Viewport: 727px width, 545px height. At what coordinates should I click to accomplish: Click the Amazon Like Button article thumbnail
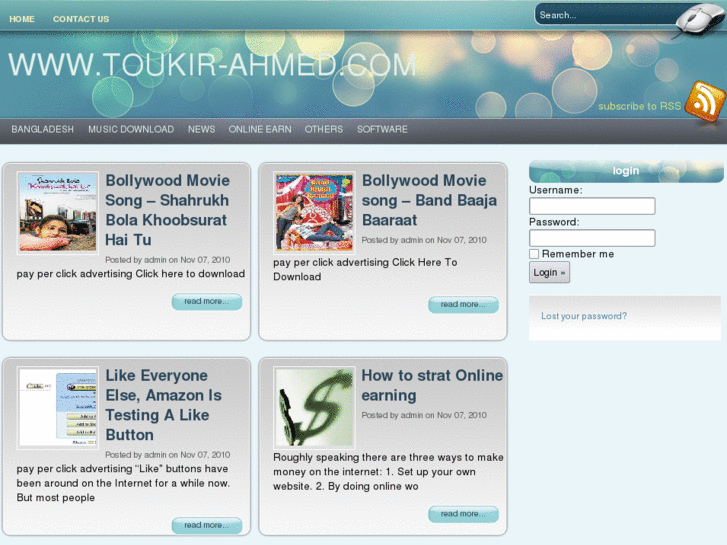point(58,407)
